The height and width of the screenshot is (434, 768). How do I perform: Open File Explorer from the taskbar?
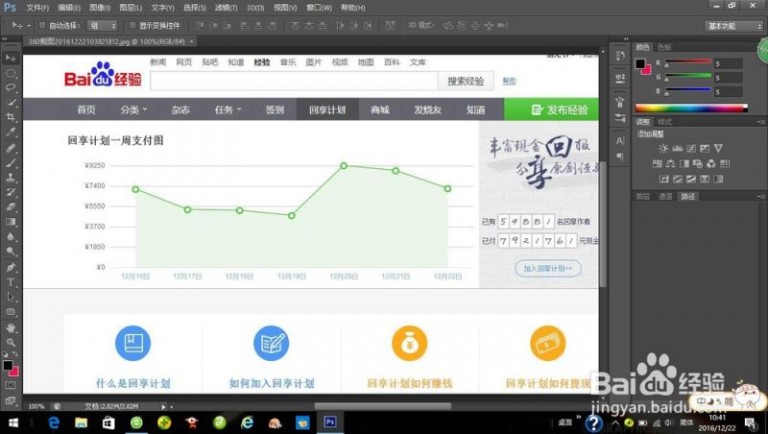81,422
